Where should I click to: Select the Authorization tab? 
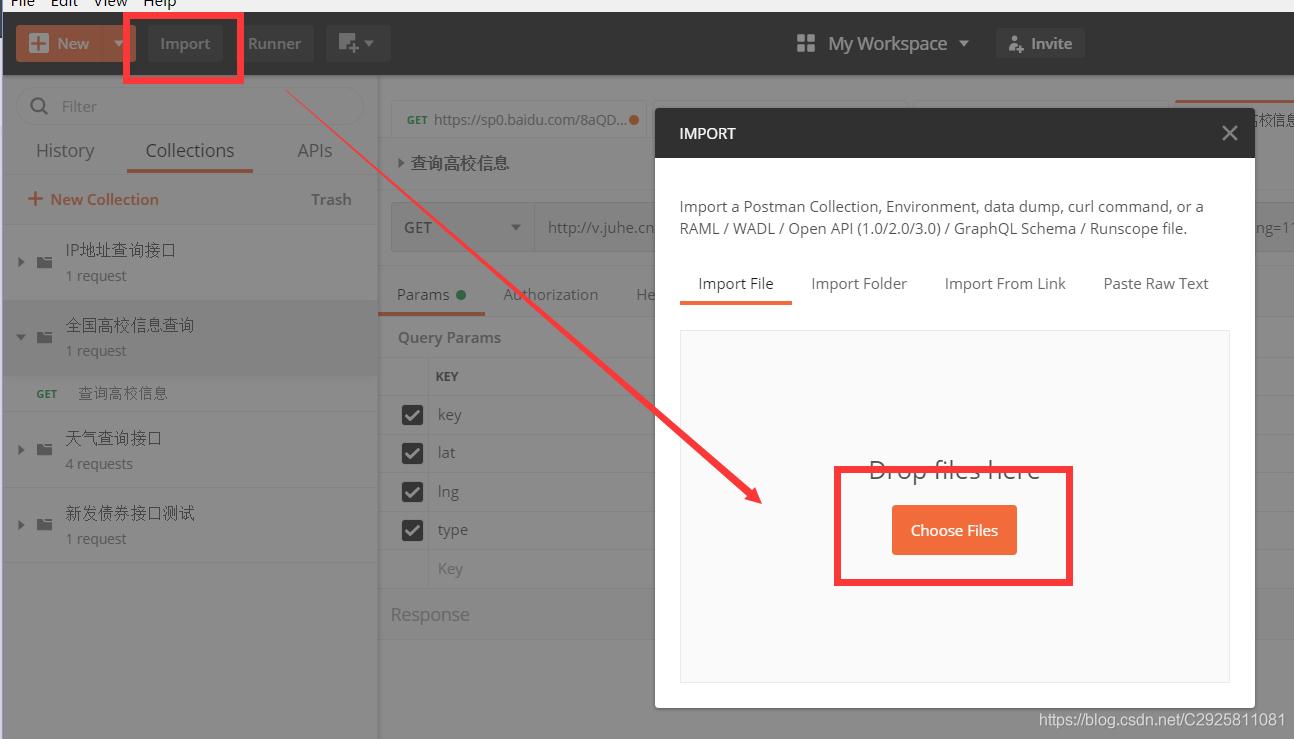coord(551,294)
